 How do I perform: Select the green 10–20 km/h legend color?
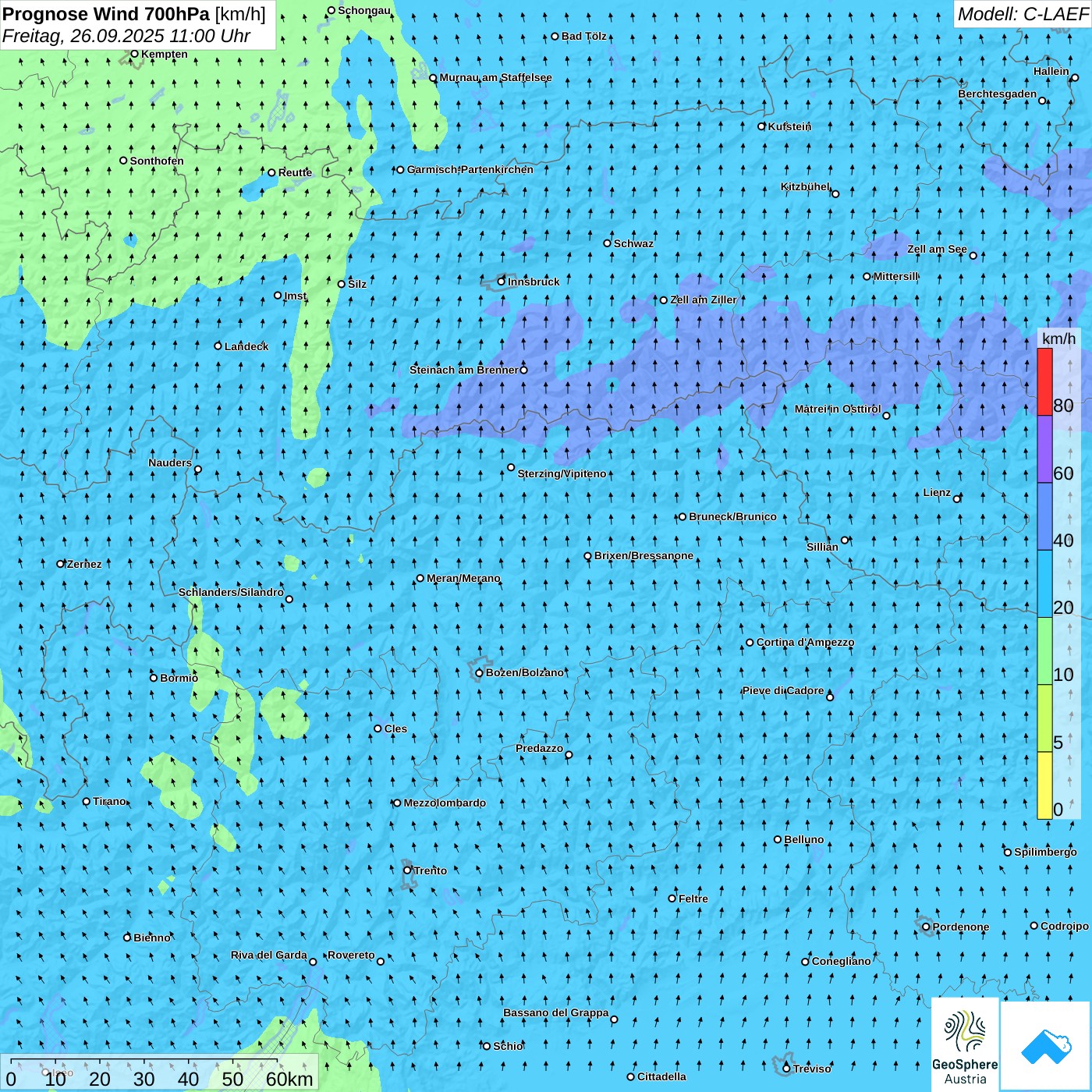click(x=1044, y=651)
